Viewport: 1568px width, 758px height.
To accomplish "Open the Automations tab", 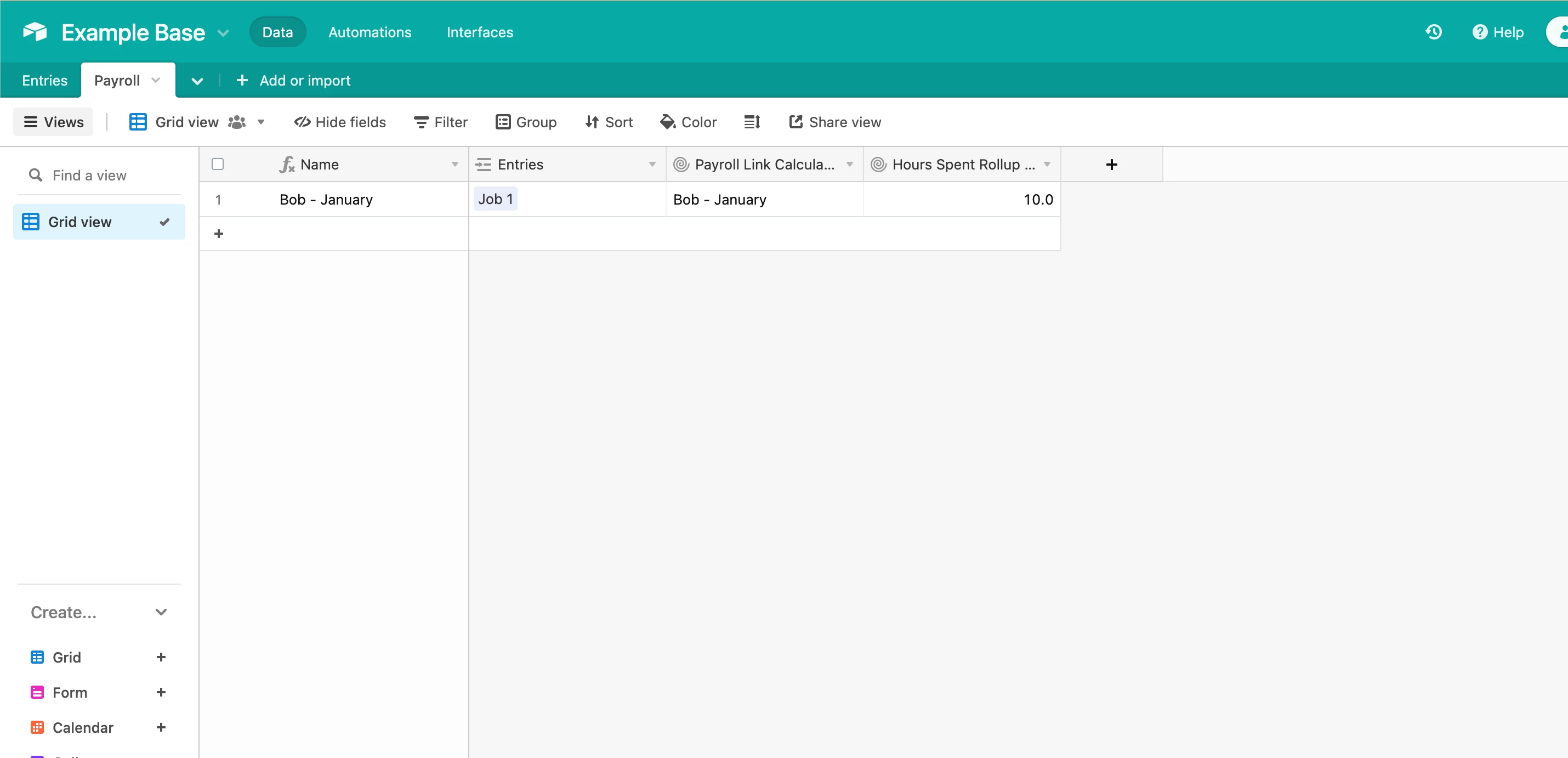I will click(x=370, y=32).
